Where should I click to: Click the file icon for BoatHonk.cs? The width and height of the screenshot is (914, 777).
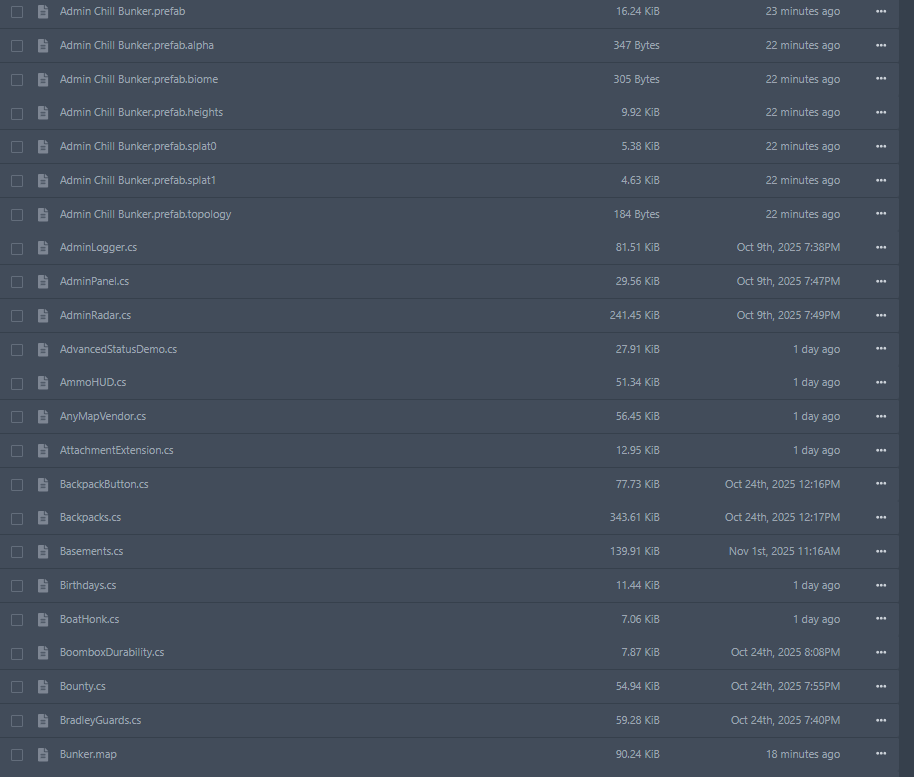[x=43, y=619]
